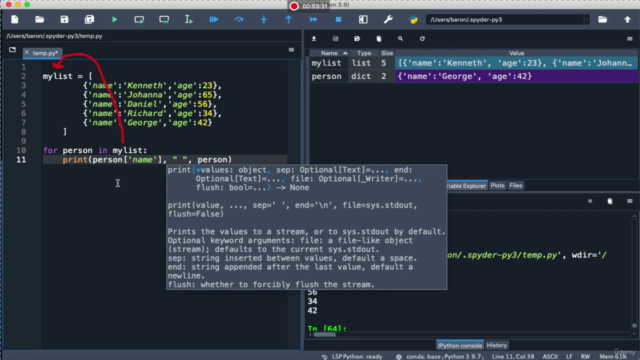Import data into the Variable Explorer
Viewport: 640px width, 360px height.
point(314,39)
